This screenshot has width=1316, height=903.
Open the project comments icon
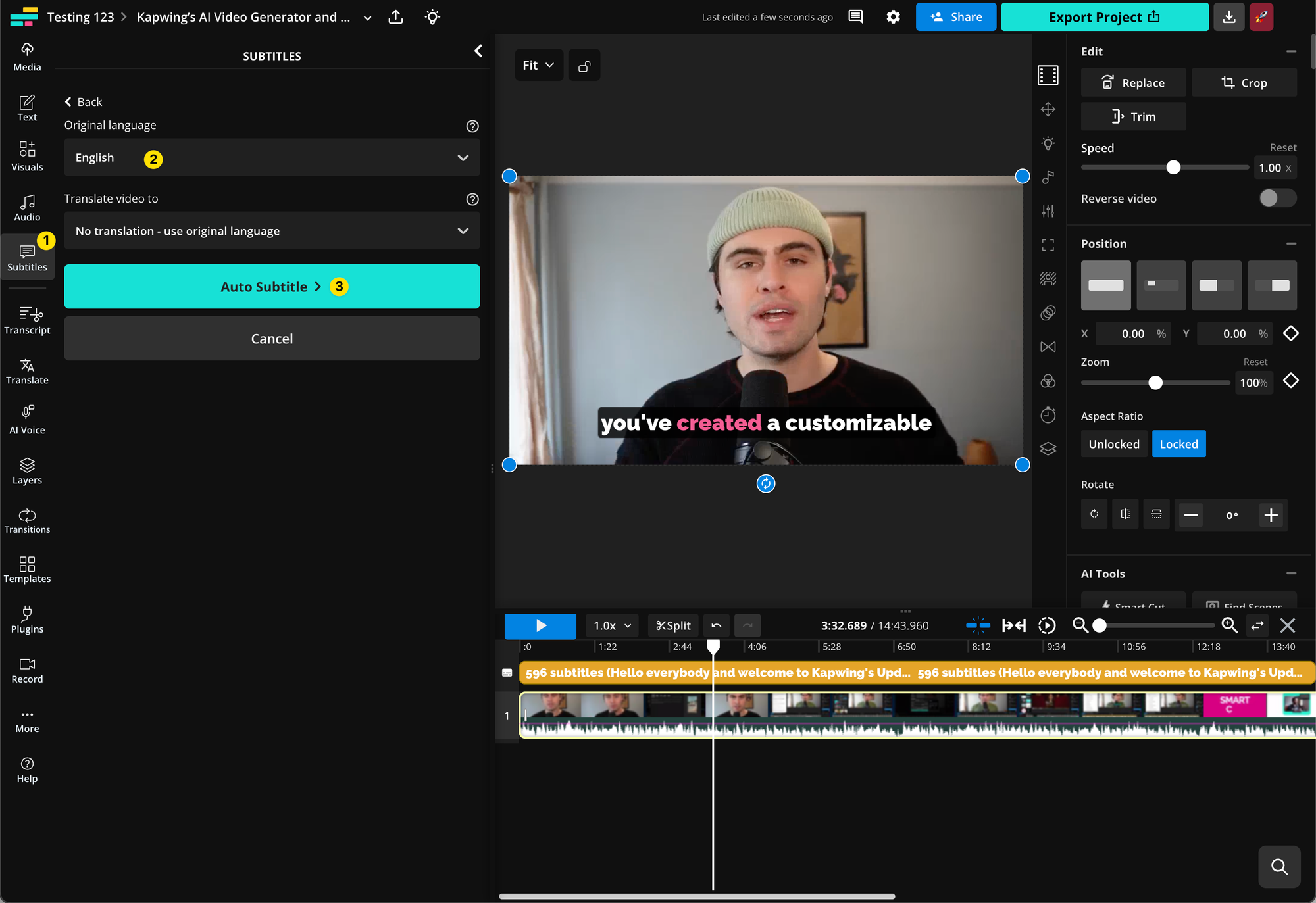tap(855, 17)
